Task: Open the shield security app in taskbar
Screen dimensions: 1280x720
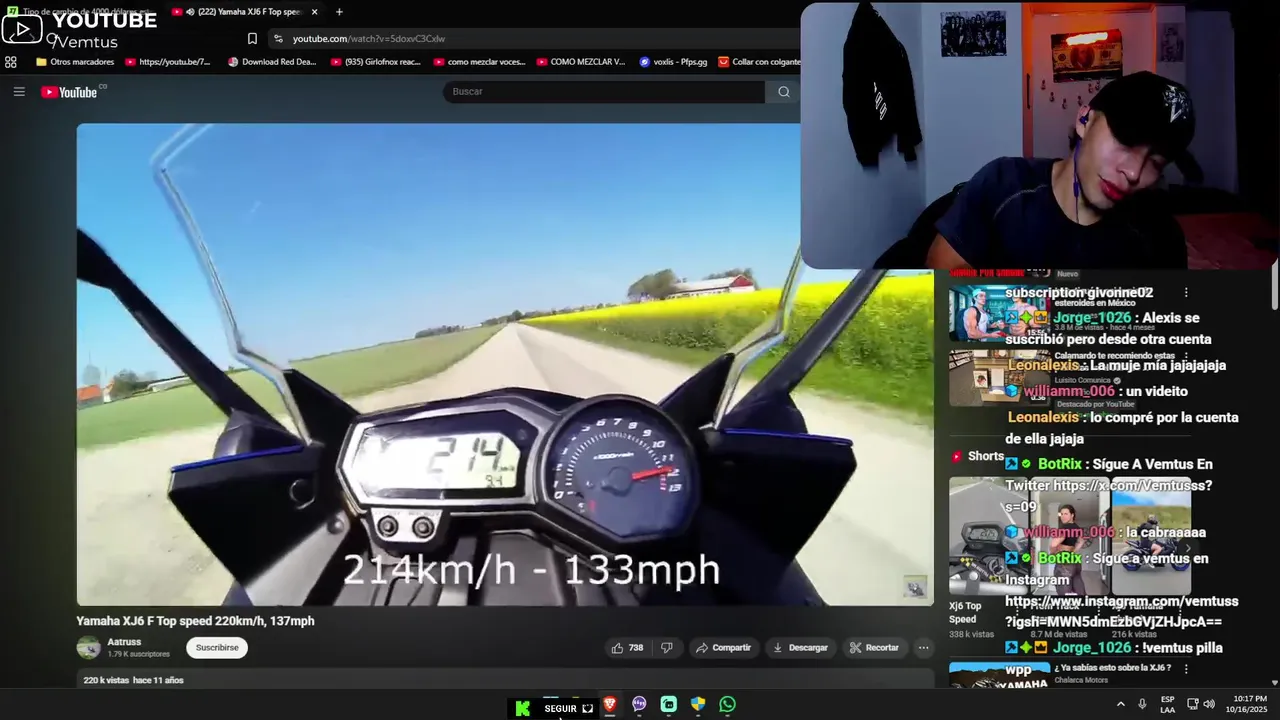Action: tap(698, 704)
